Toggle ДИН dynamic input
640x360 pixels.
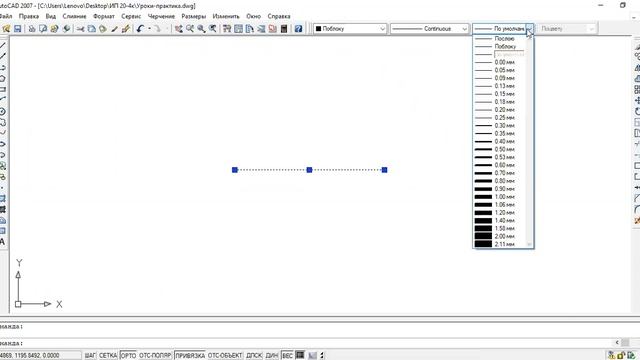(272, 356)
